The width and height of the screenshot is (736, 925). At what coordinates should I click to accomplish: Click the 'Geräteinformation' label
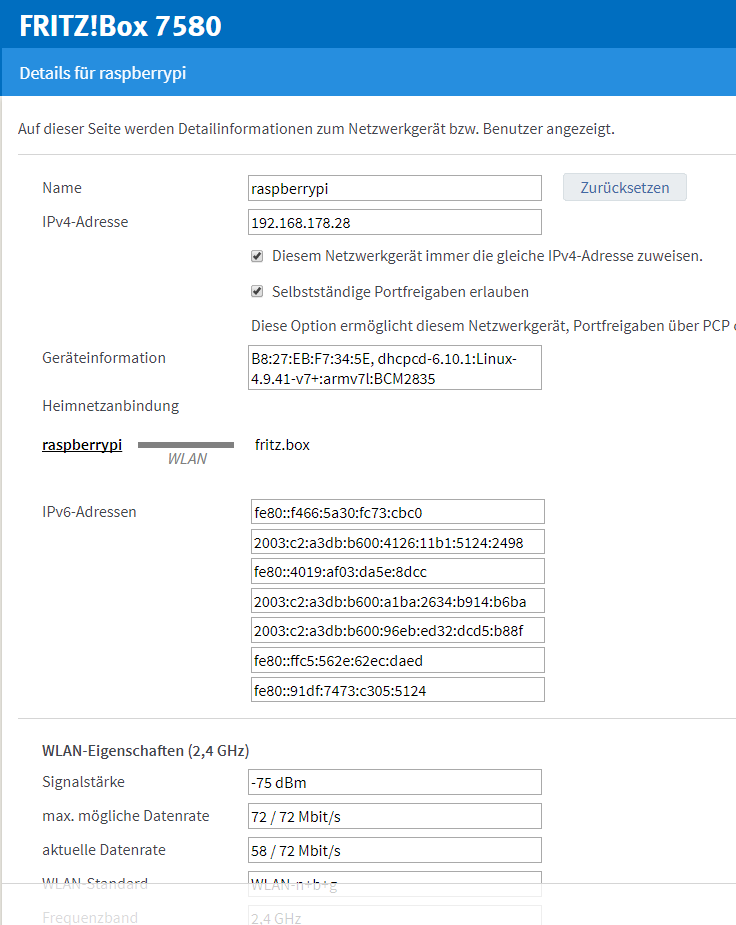[x=104, y=357]
